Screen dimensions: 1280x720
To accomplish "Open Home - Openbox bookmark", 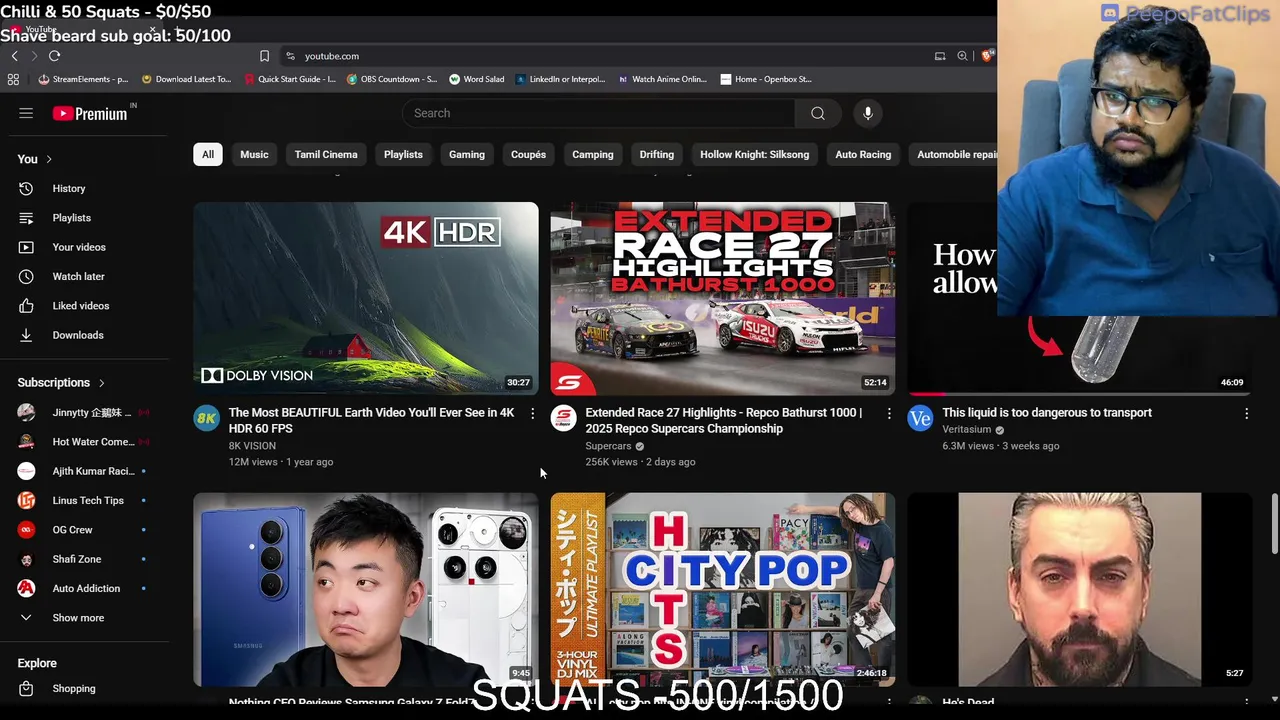I will coord(766,79).
